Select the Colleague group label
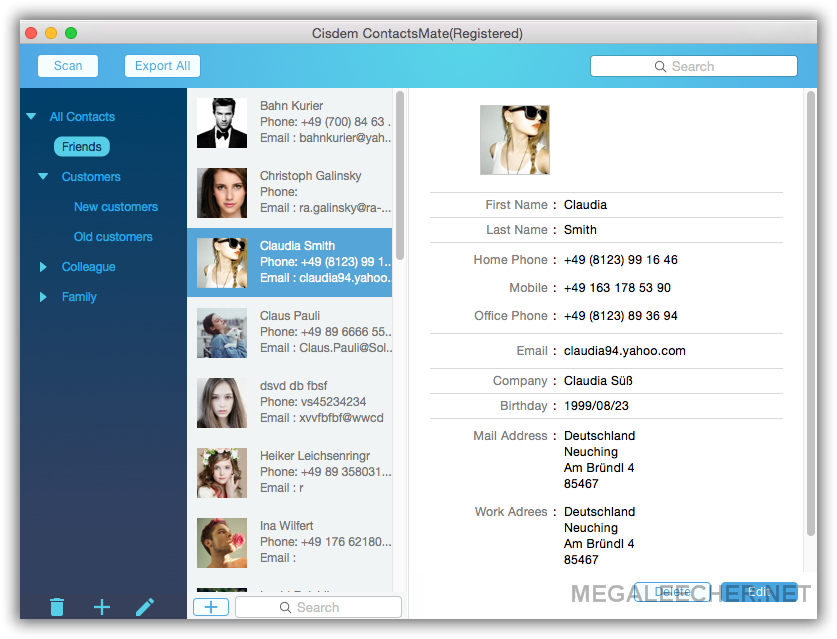Image resolution: width=837 pixels, height=639 pixels. coord(89,267)
